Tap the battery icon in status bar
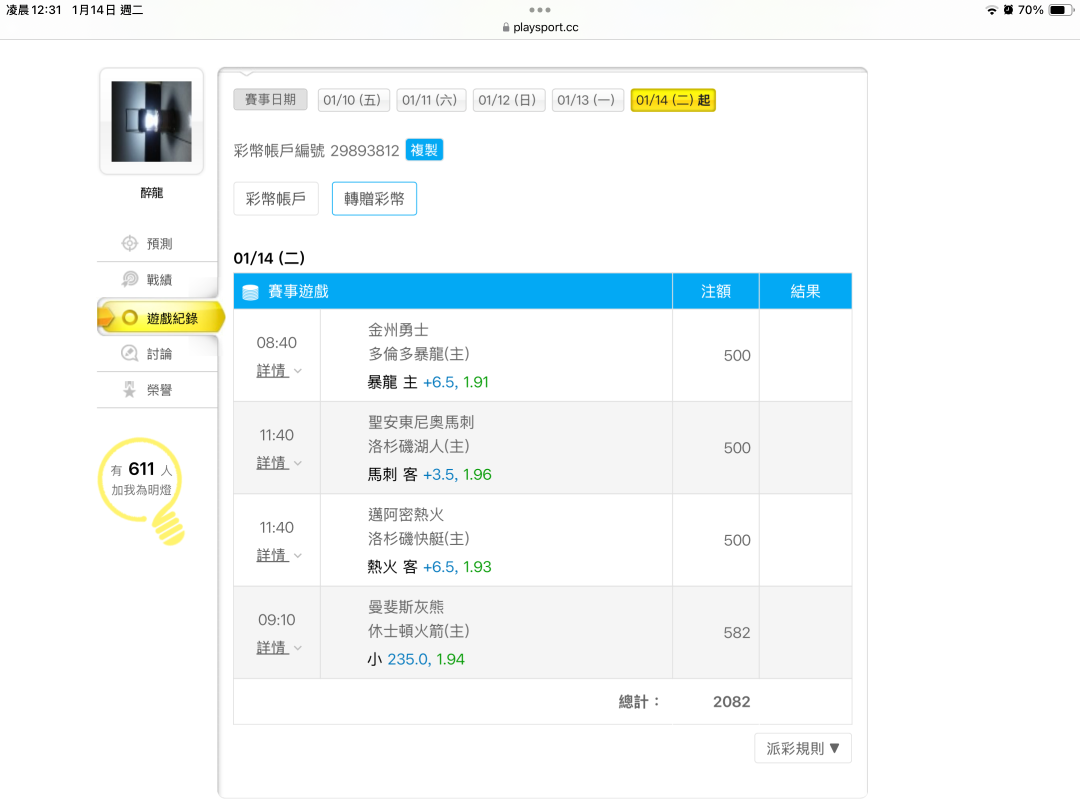The width and height of the screenshot is (1080, 810). point(1060,10)
